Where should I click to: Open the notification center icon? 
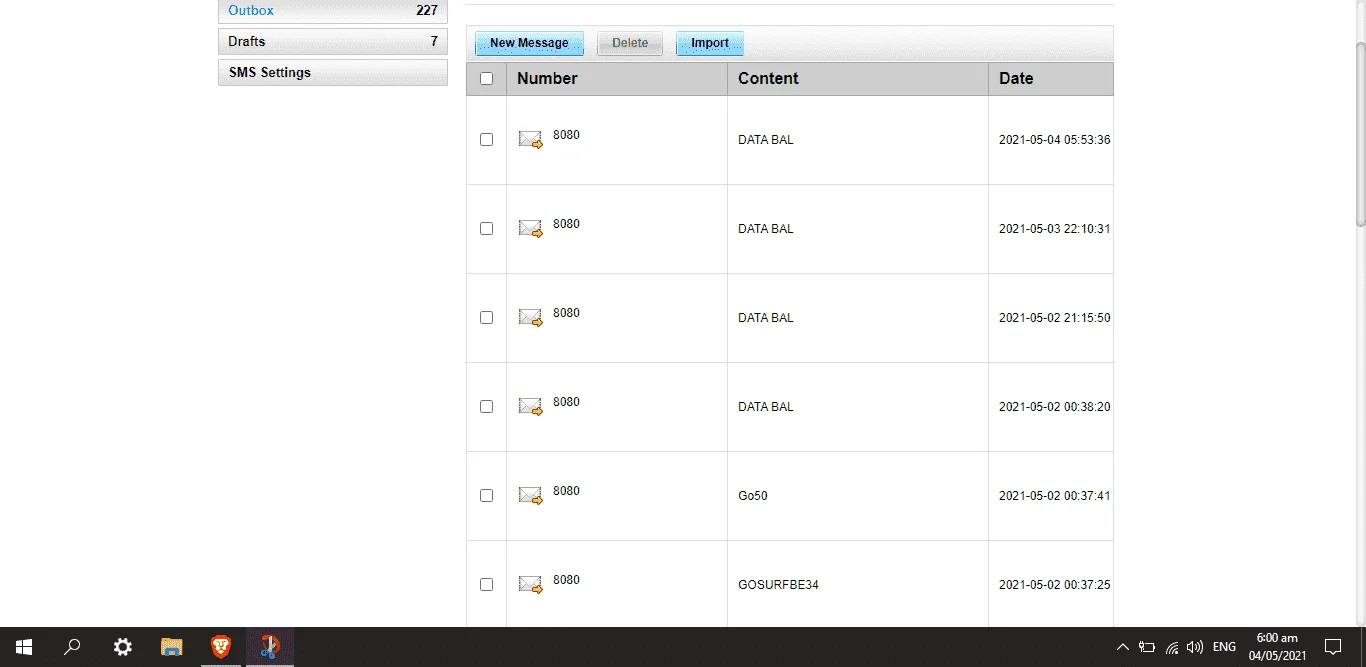pos(1333,647)
